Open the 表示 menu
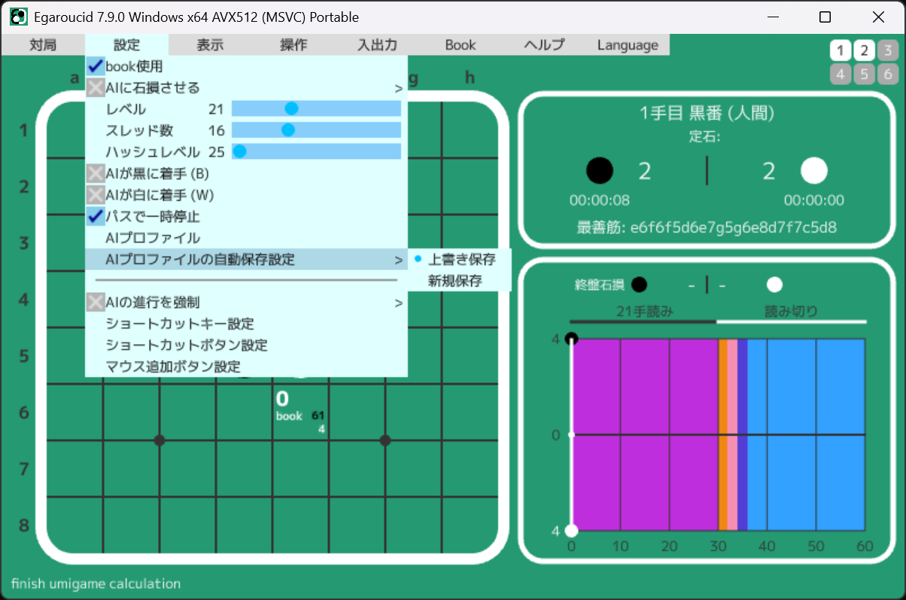Screen dimensions: 906x600 click(210, 45)
